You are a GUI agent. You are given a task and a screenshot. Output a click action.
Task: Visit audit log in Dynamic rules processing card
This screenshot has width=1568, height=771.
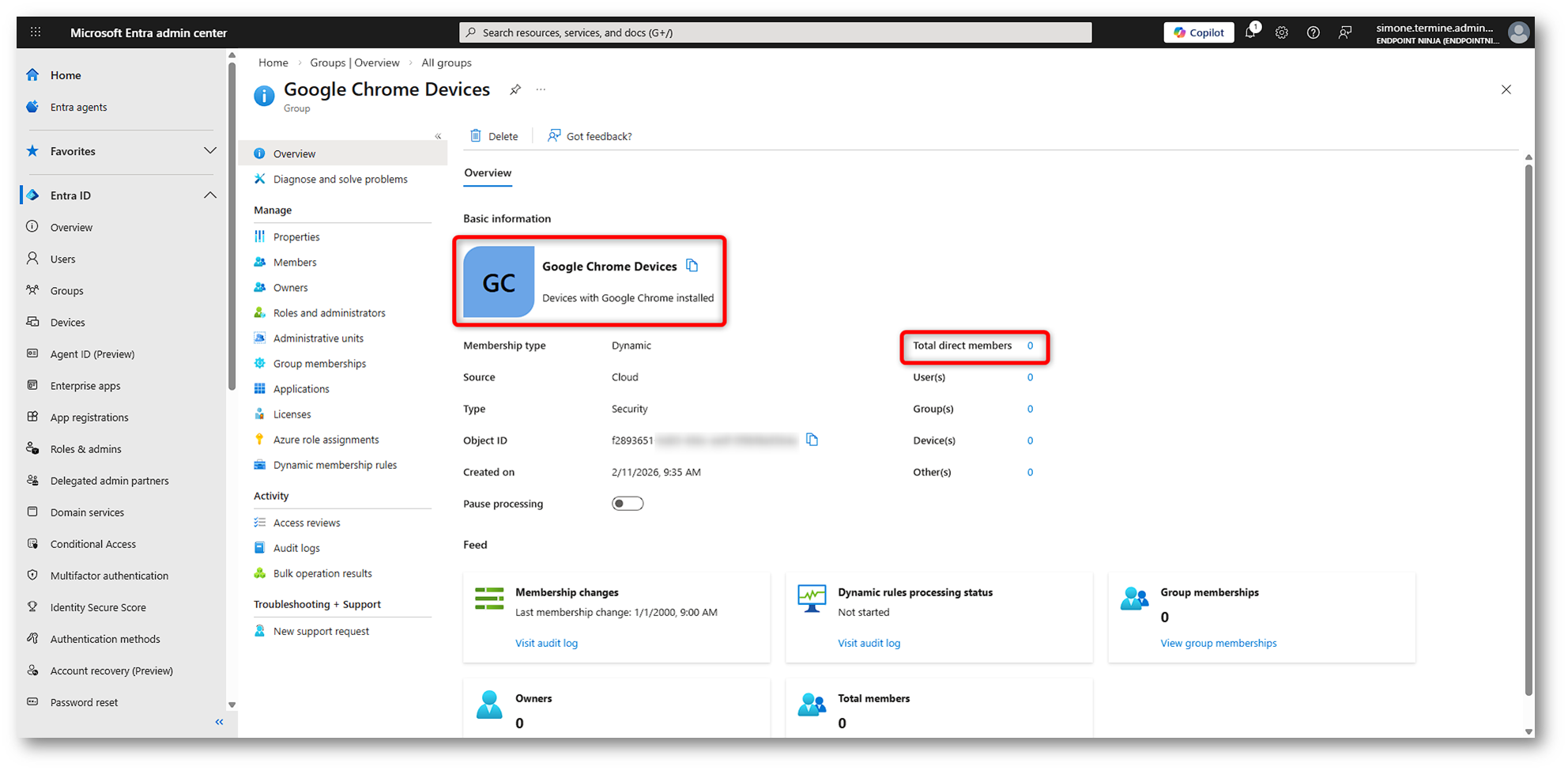(x=869, y=643)
